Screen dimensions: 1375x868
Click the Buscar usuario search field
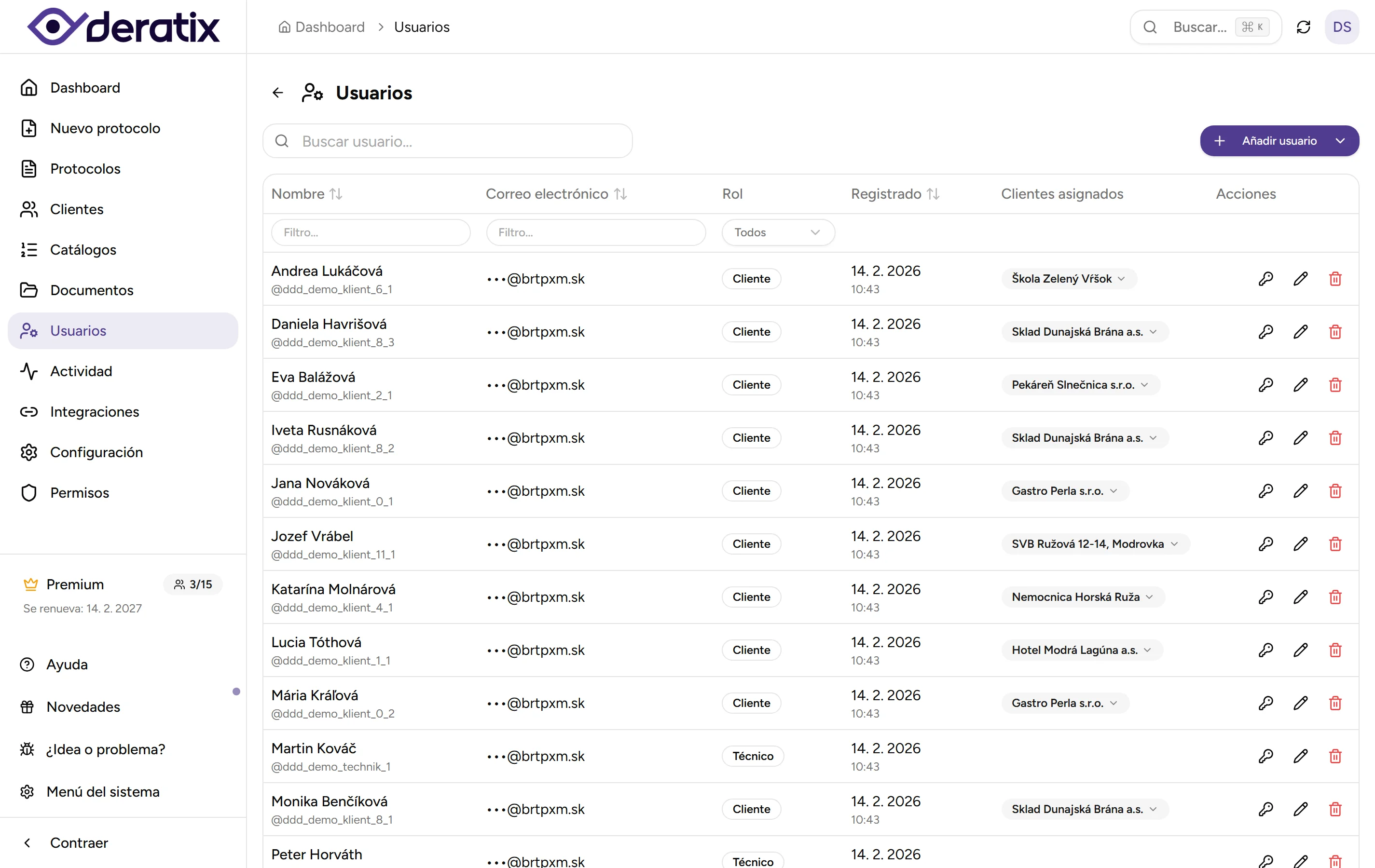pyautogui.click(x=457, y=141)
